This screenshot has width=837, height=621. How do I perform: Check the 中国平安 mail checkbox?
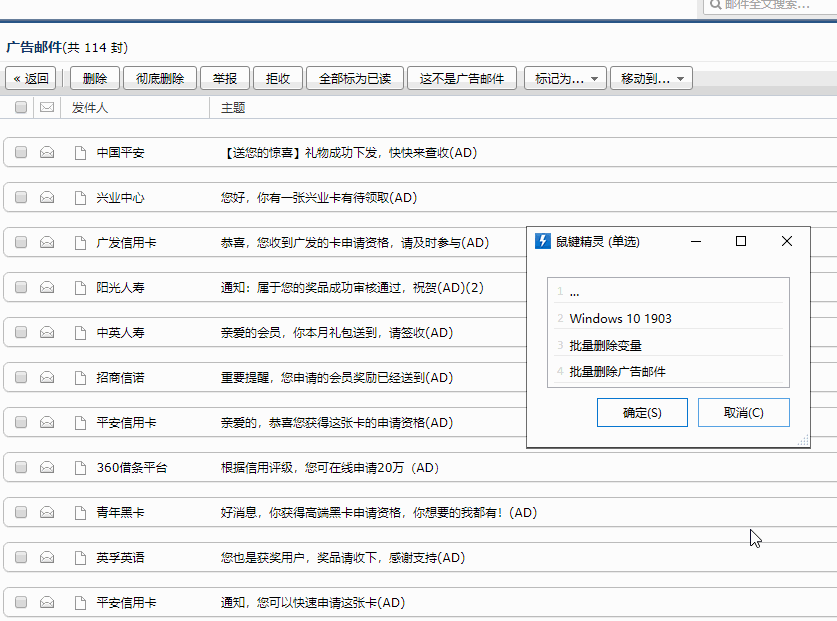click(x=21, y=153)
